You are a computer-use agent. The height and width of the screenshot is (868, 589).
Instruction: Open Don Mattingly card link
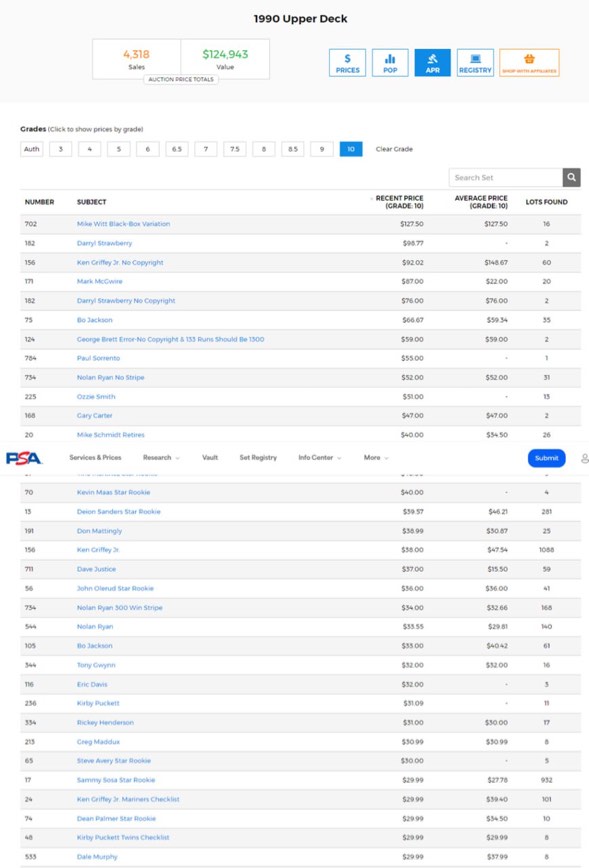tap(99, 531)
